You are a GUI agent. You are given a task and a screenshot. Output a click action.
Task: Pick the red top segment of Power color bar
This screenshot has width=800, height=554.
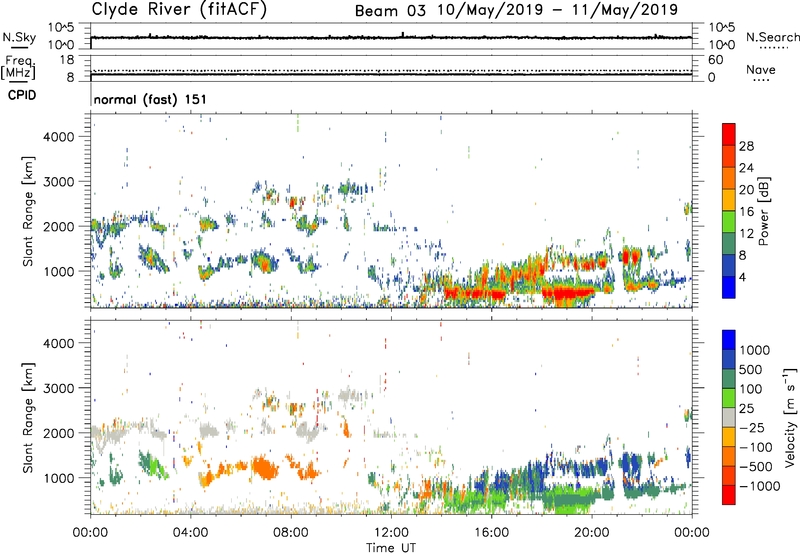pyautogui.click(x=729, y=134)
